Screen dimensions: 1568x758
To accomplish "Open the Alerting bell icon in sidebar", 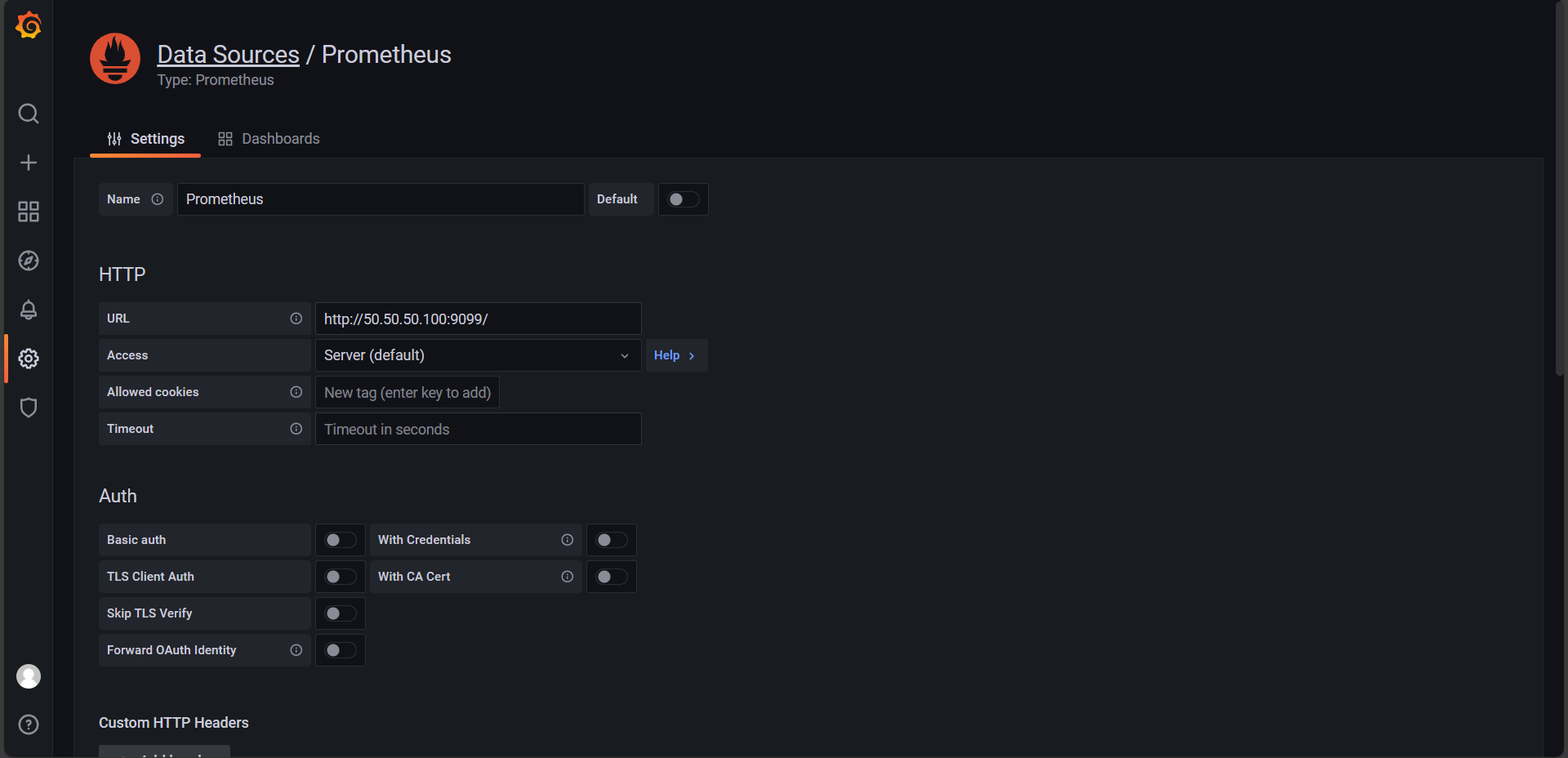I will point(29,310).
